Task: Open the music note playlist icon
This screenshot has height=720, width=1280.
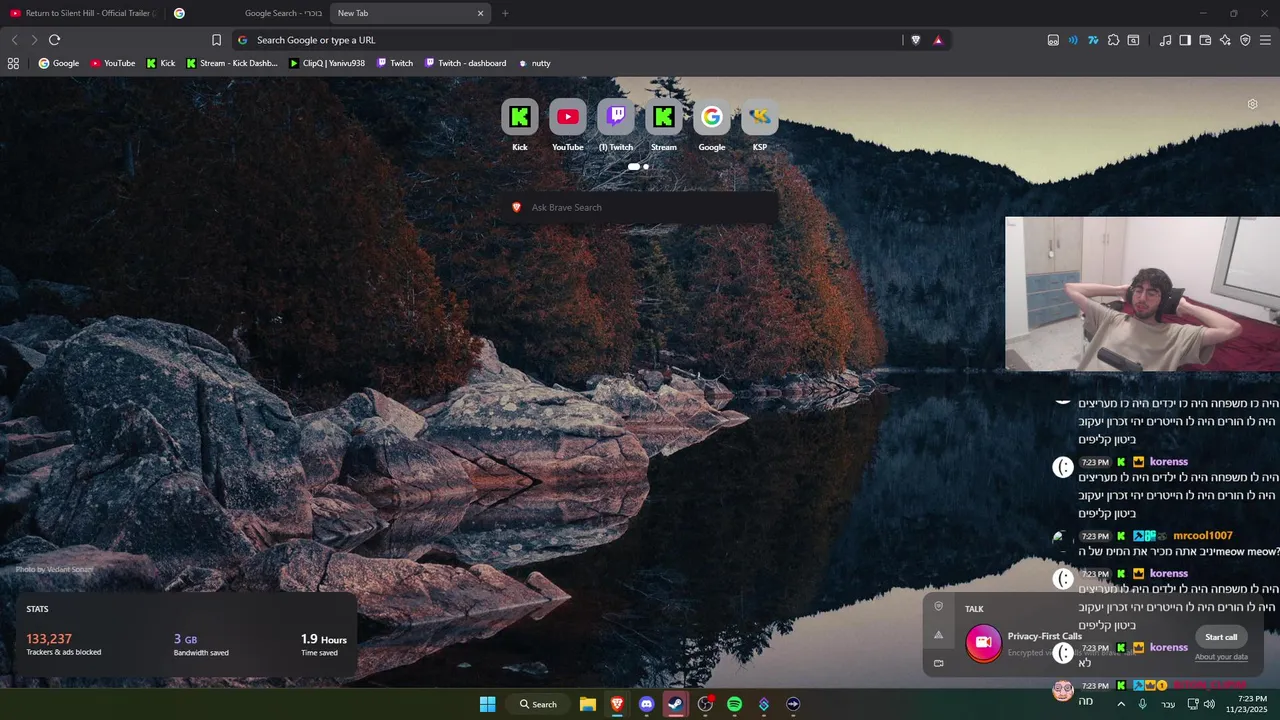Action: 1165,40
